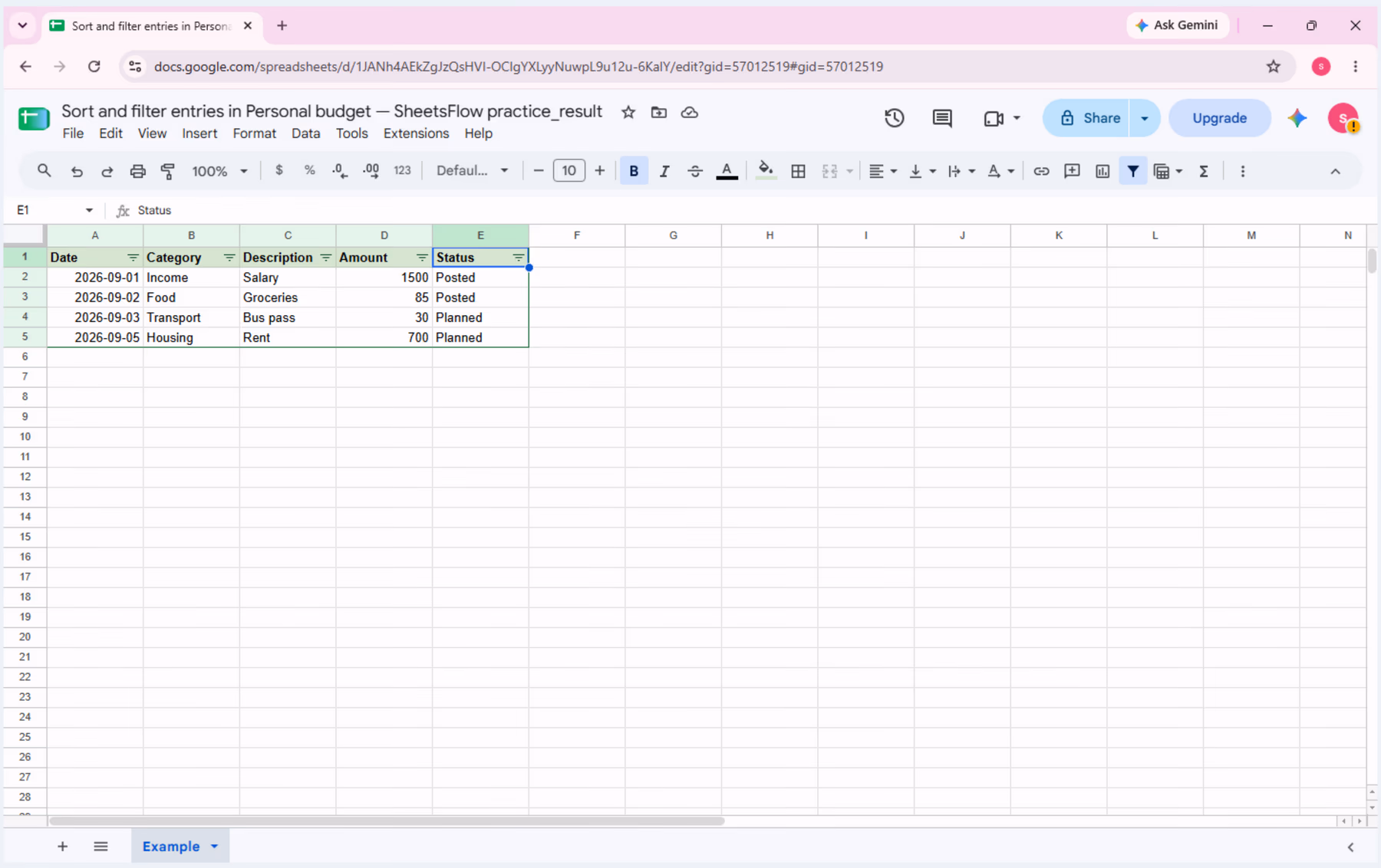The height and width of the screenshot is (868, 1381).
Task: Open the fill color picker
Action: [765, 171]
